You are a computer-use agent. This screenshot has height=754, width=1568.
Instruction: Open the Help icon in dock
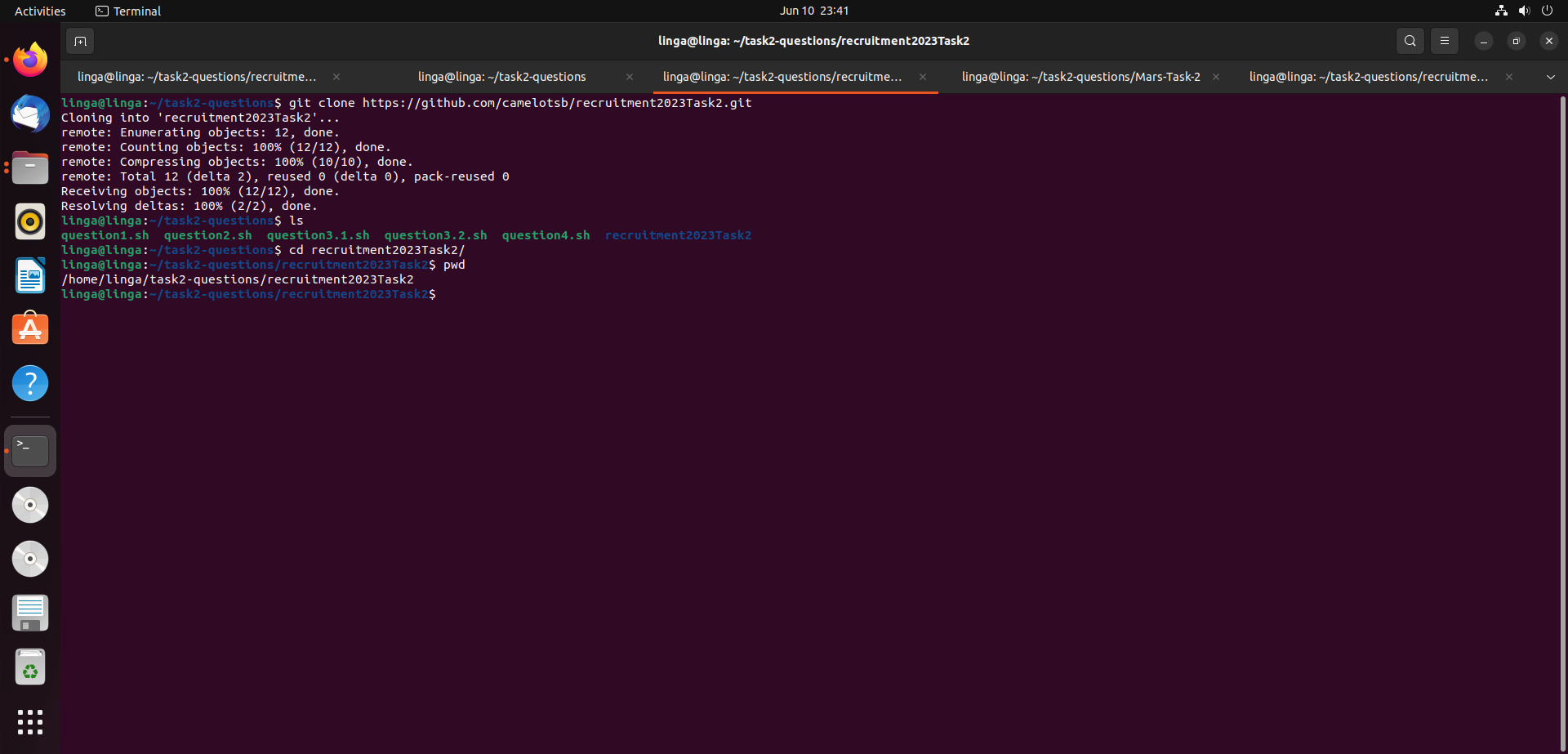[30, 383]
